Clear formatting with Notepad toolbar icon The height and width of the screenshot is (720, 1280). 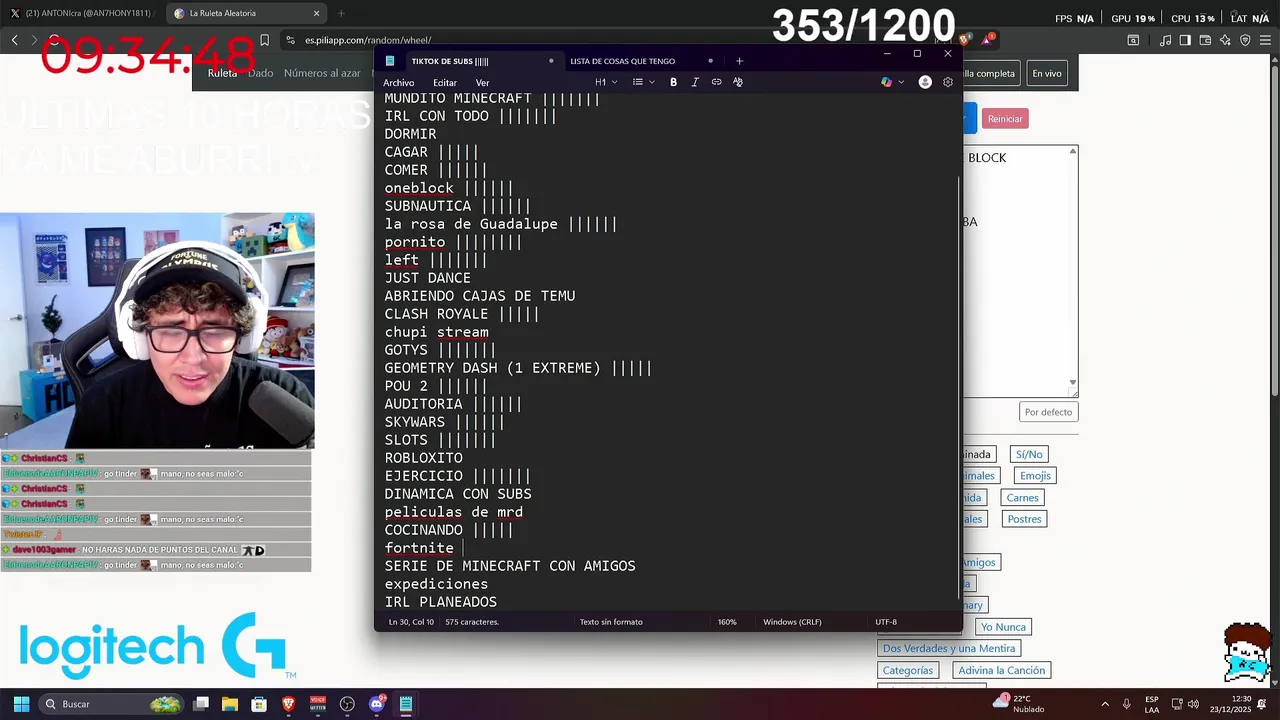738,82
